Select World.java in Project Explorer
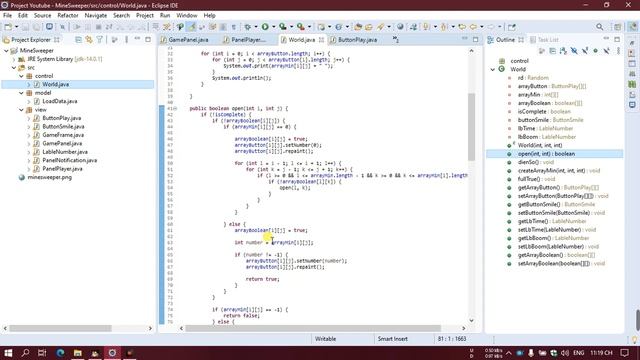 pyautogui.click(x=56, y=84)
